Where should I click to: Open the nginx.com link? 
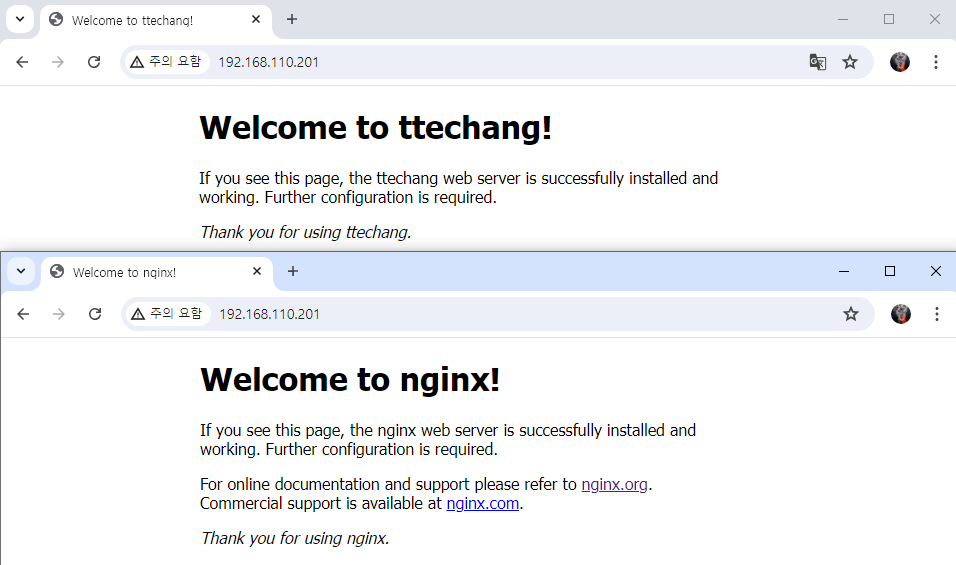click(x=483, y=504)
